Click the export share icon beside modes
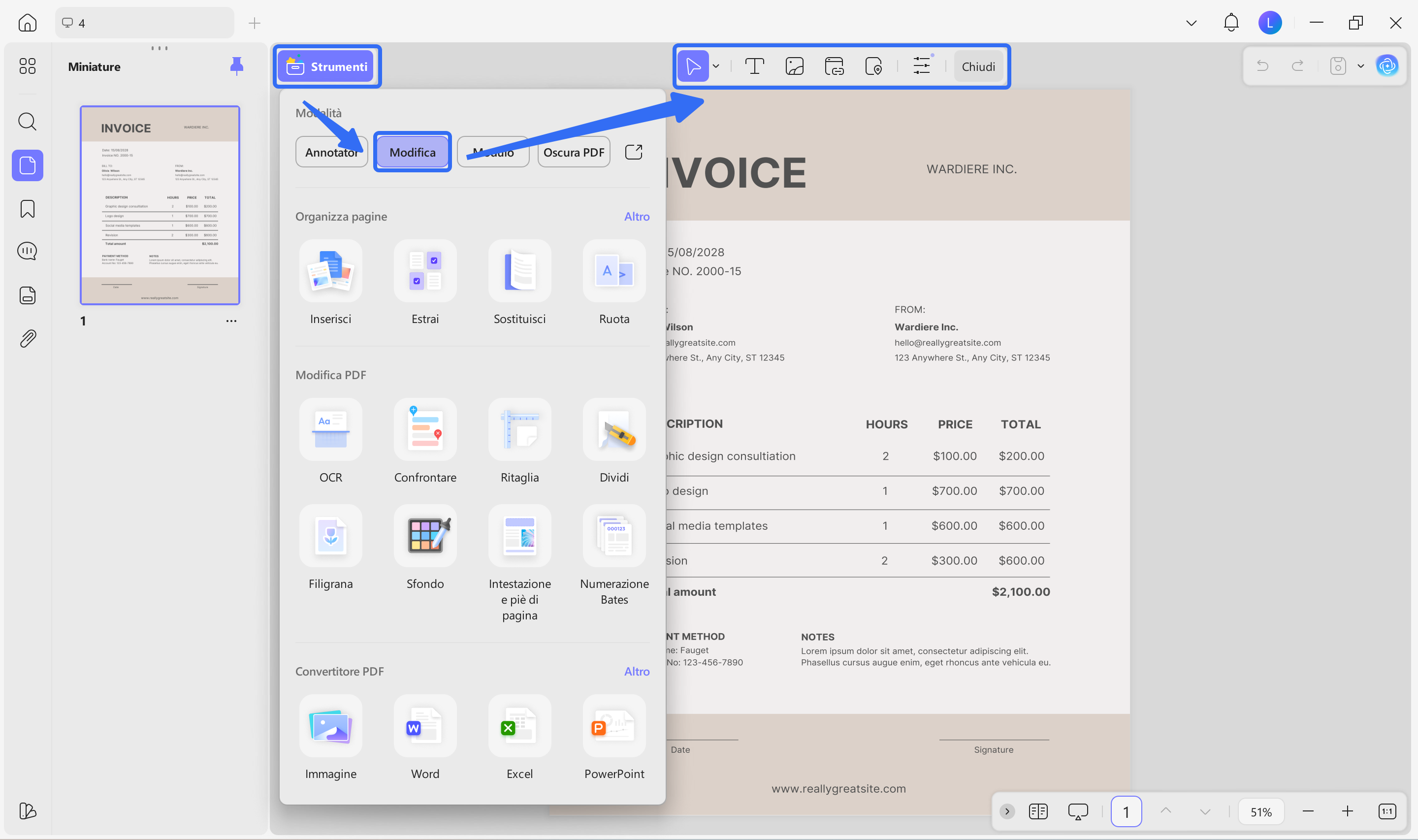 [634, 152]
